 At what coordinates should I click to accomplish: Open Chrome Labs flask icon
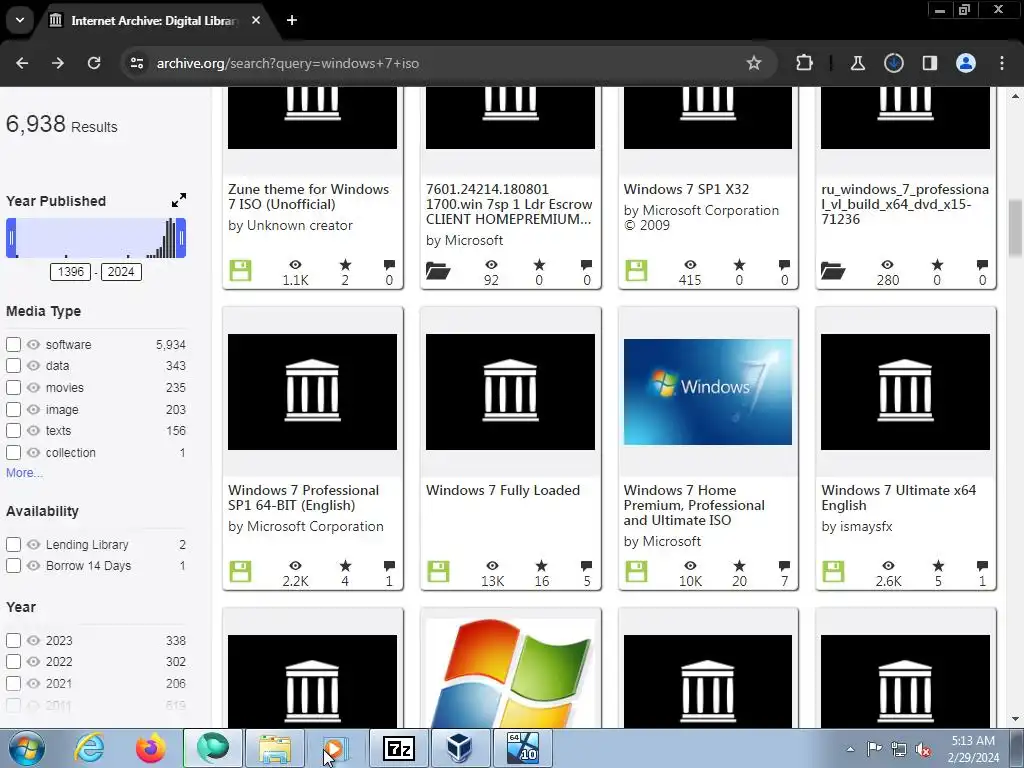click(x=857, y=63)
